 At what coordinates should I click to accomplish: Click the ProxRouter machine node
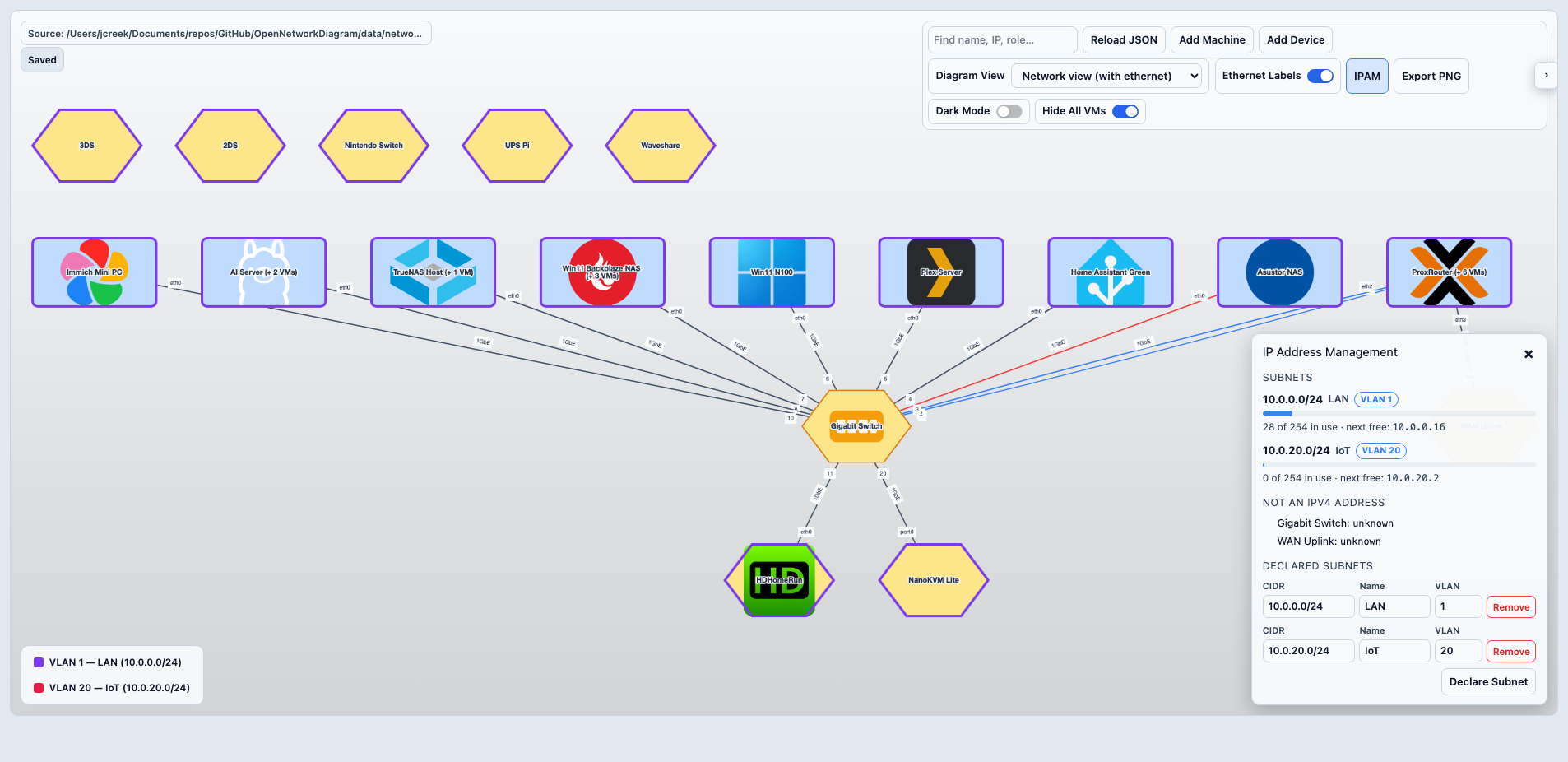pyautogui.click(x=1450, y=272)
